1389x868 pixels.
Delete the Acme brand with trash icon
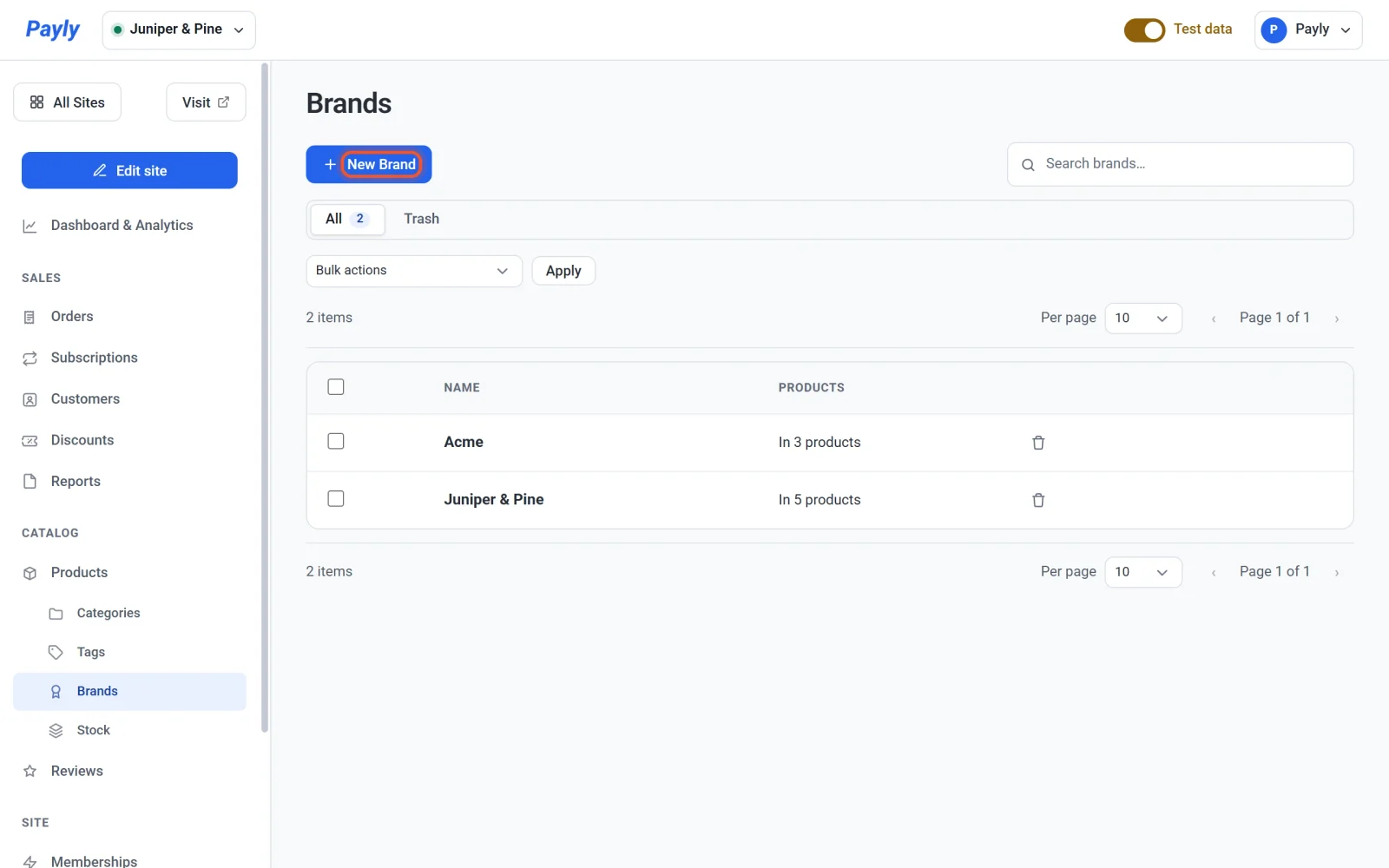click(x=1038, y=443)
